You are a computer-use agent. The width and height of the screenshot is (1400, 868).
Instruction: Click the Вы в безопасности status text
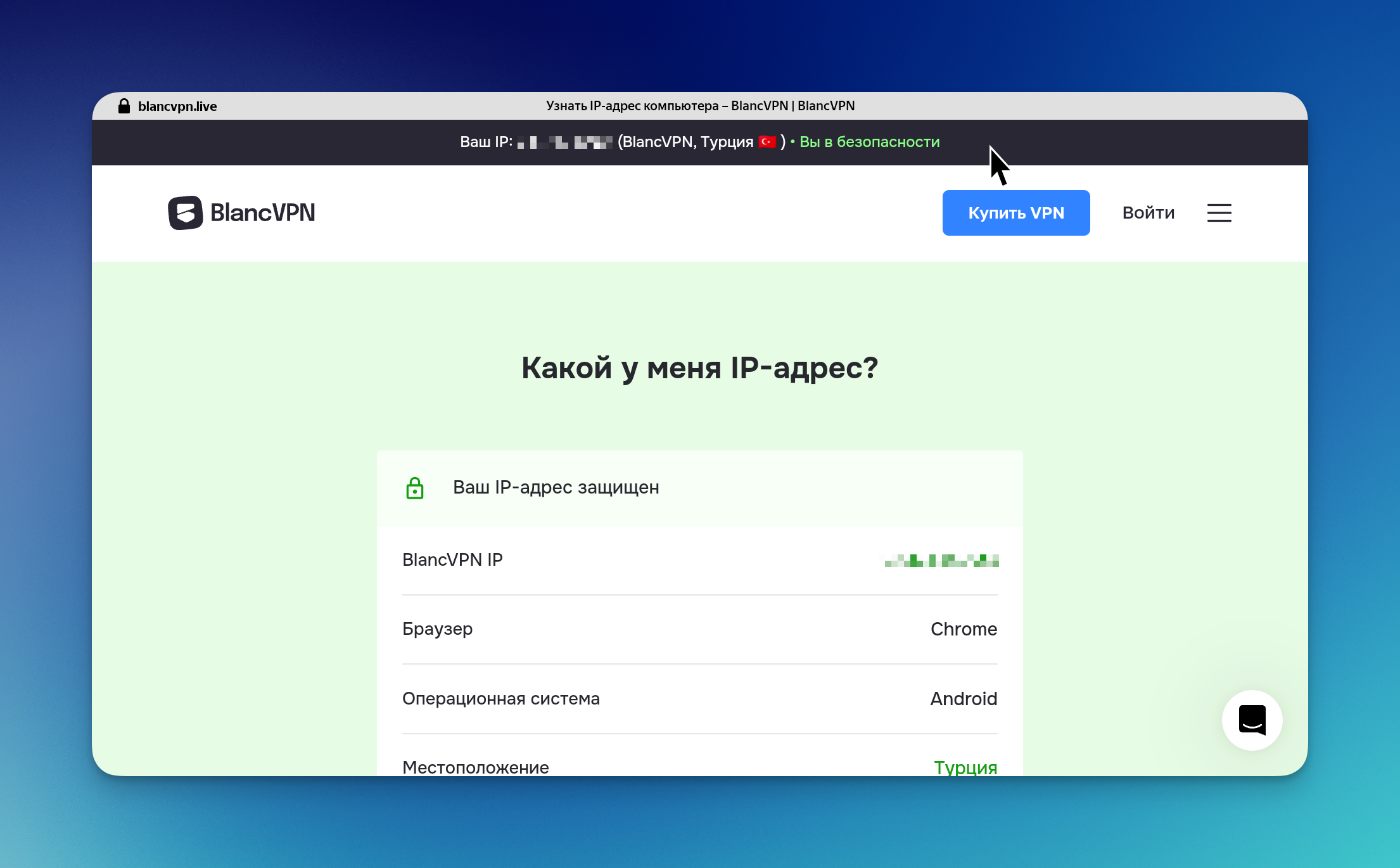(869, 142)
